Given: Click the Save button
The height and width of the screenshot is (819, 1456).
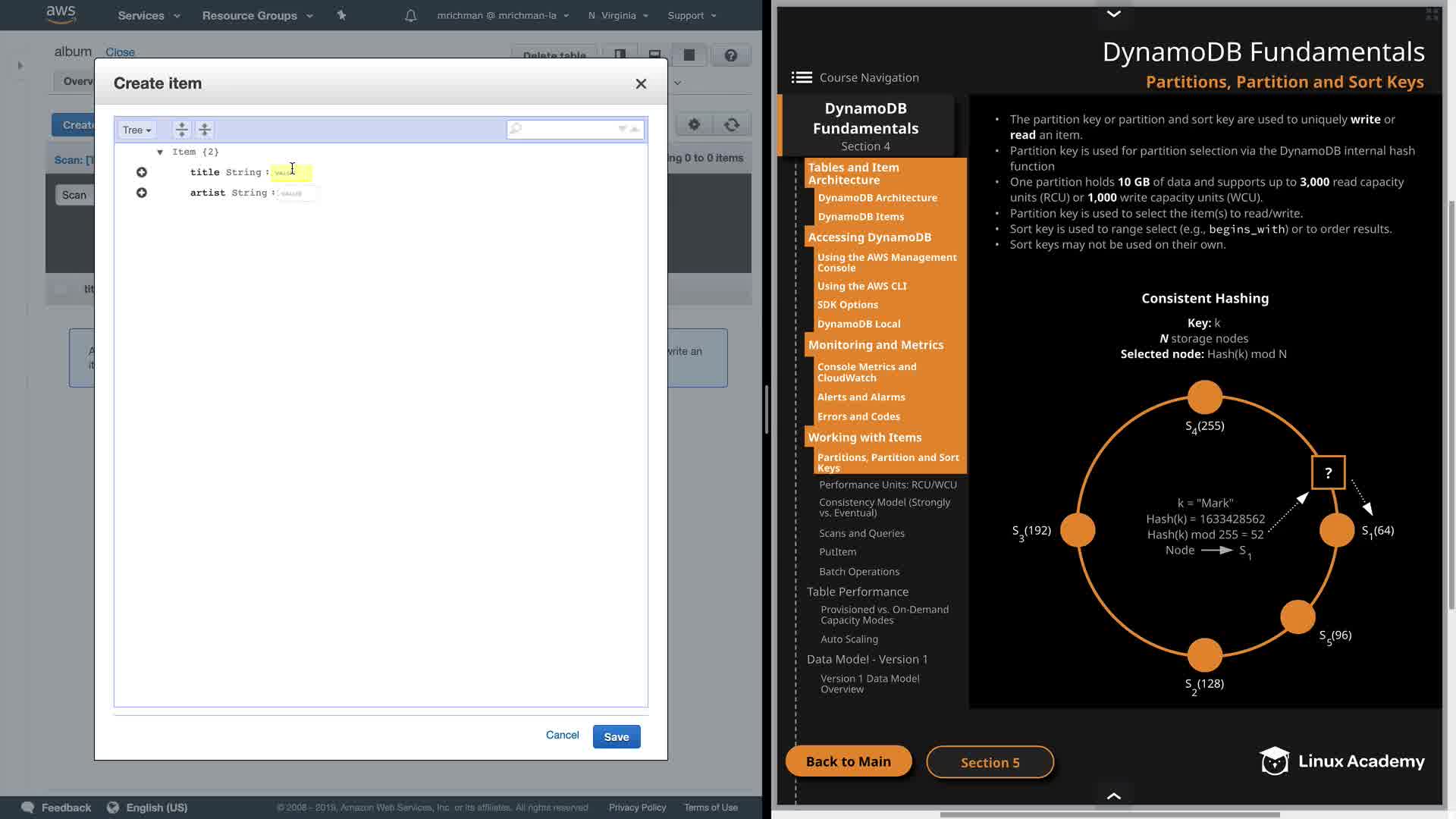Looking at the screenshot, I should tap(616, 737).
